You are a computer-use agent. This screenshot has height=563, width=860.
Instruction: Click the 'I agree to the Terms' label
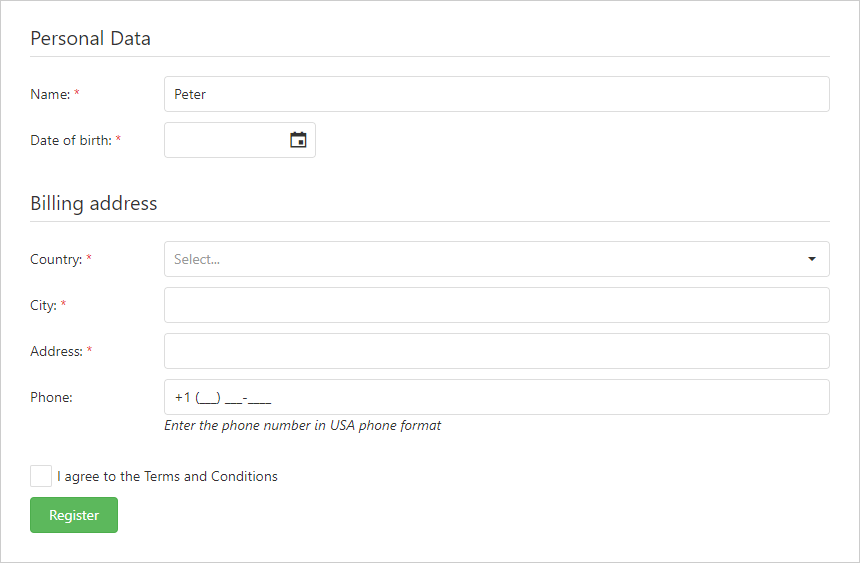[167, 476]
